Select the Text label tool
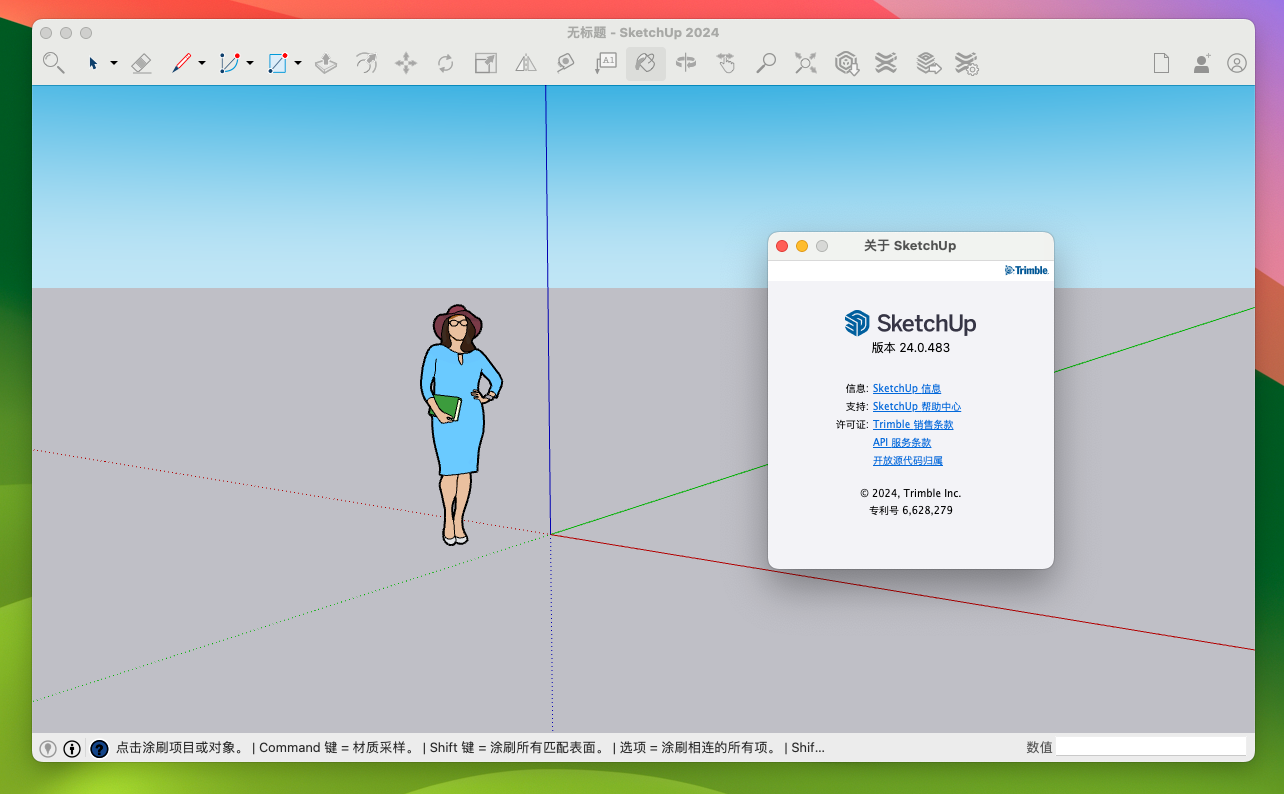 (x=606, y=63)
